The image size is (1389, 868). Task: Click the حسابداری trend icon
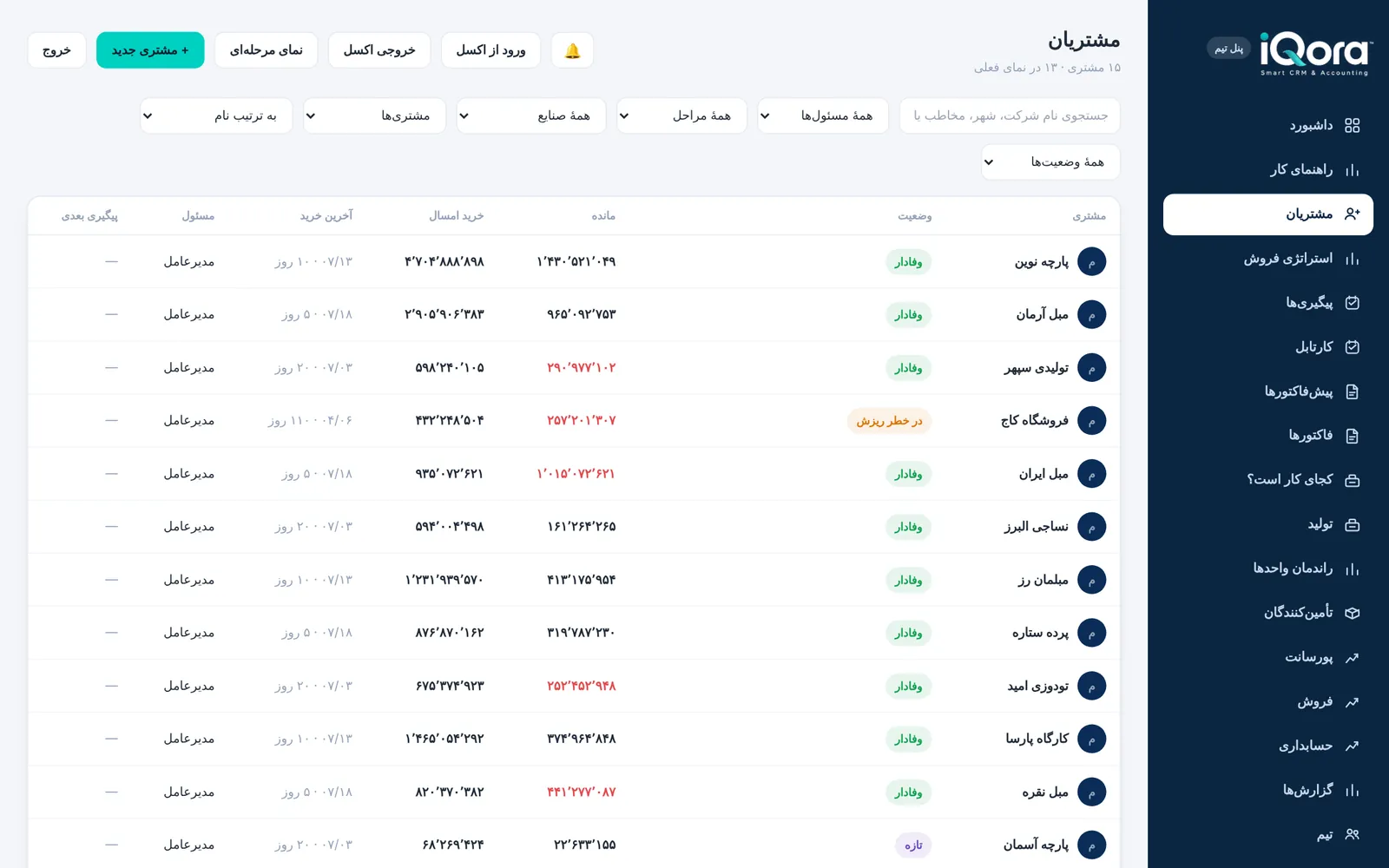click(x=1352, y=746)
